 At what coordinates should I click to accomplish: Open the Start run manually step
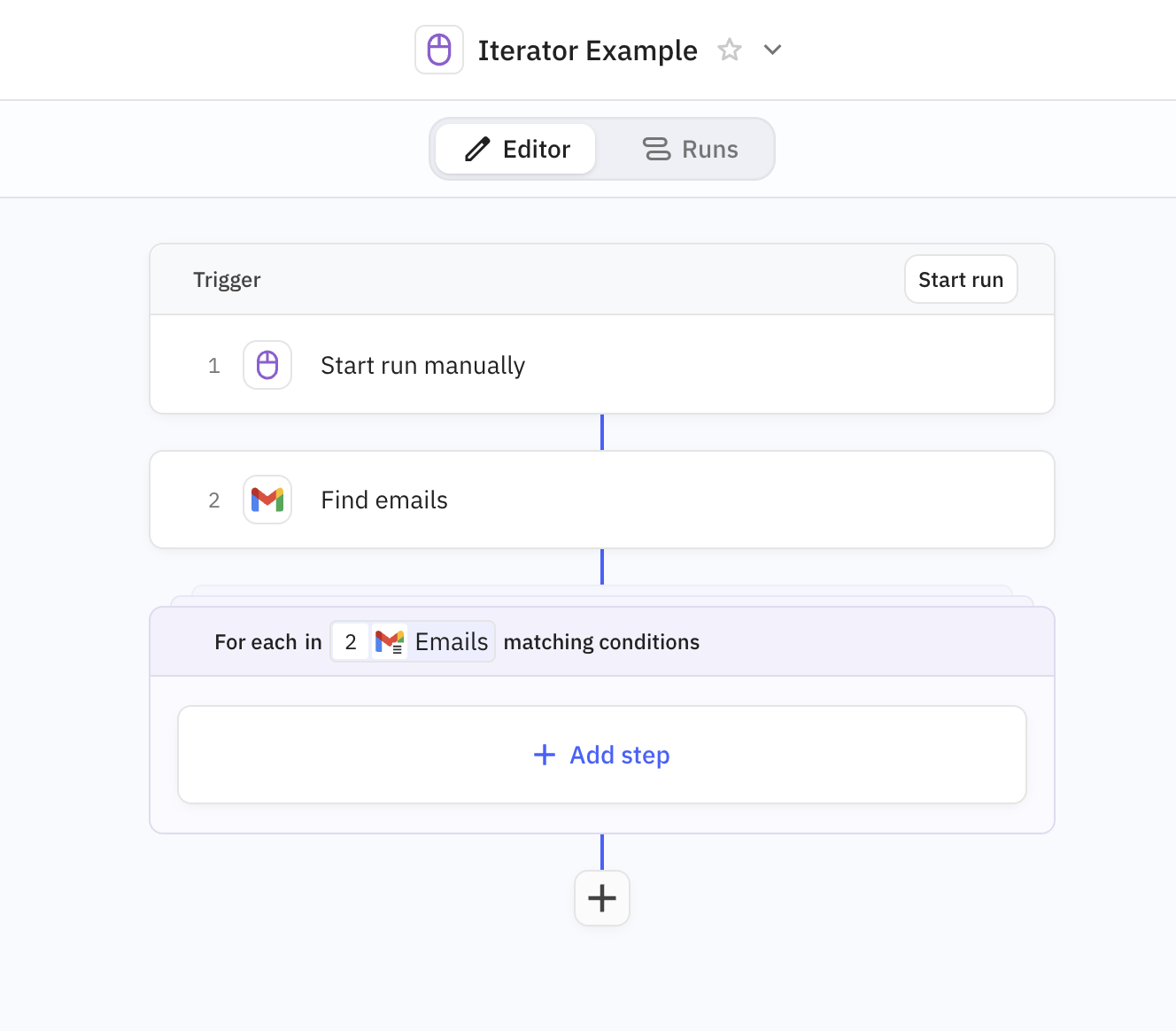(422, 365)
